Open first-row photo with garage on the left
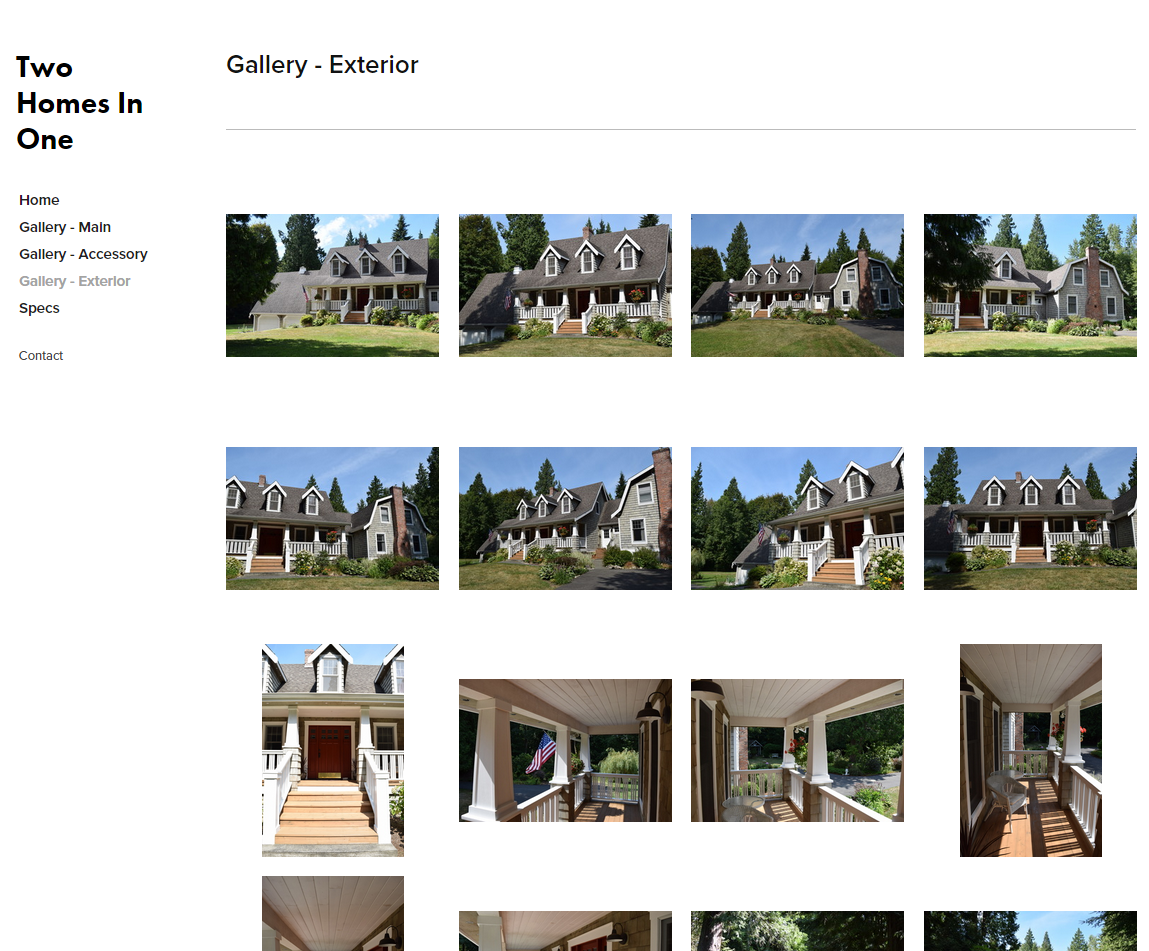Screen dimensions: 1149x951 pos(332,286)
